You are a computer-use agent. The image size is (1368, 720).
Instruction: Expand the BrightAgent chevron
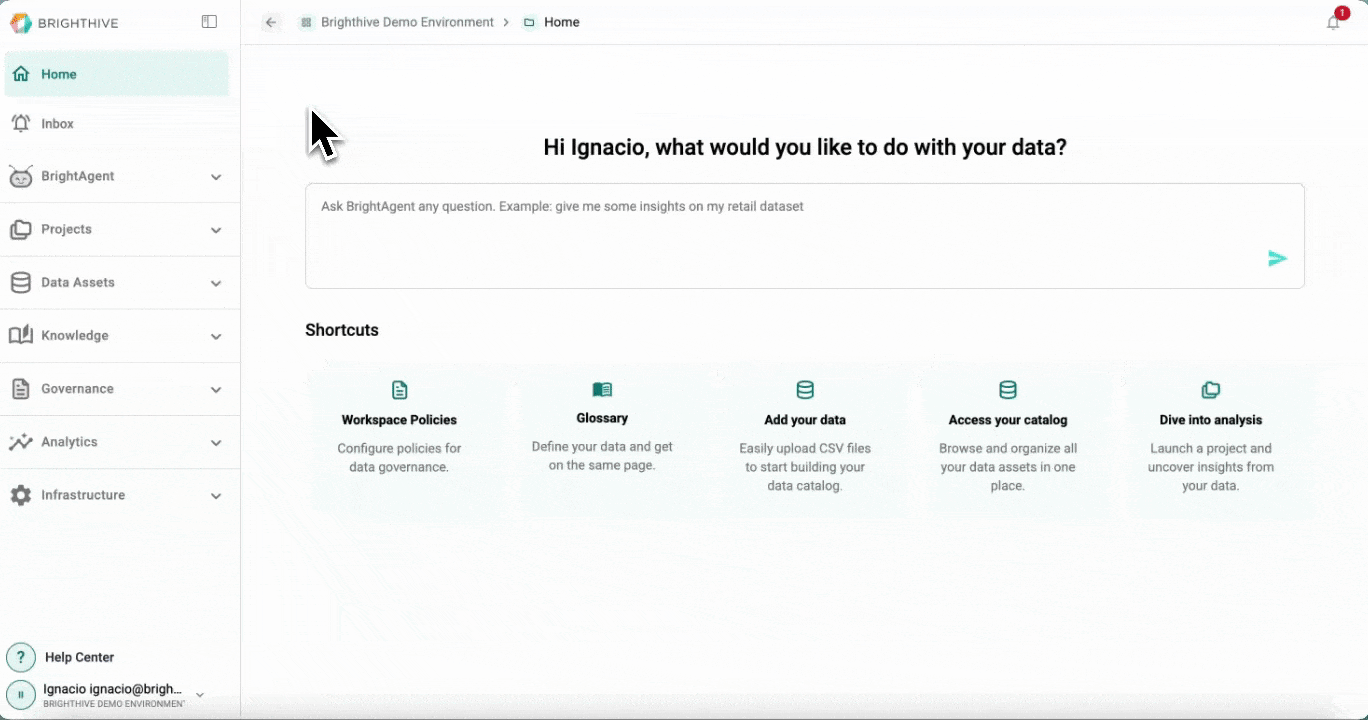tap(216, 177)
